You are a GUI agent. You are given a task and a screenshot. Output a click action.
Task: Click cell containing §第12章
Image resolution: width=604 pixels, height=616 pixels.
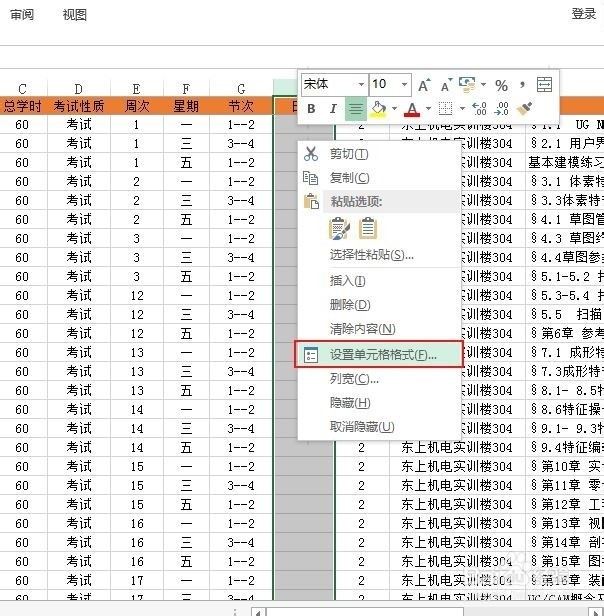(x=565, y=504)
